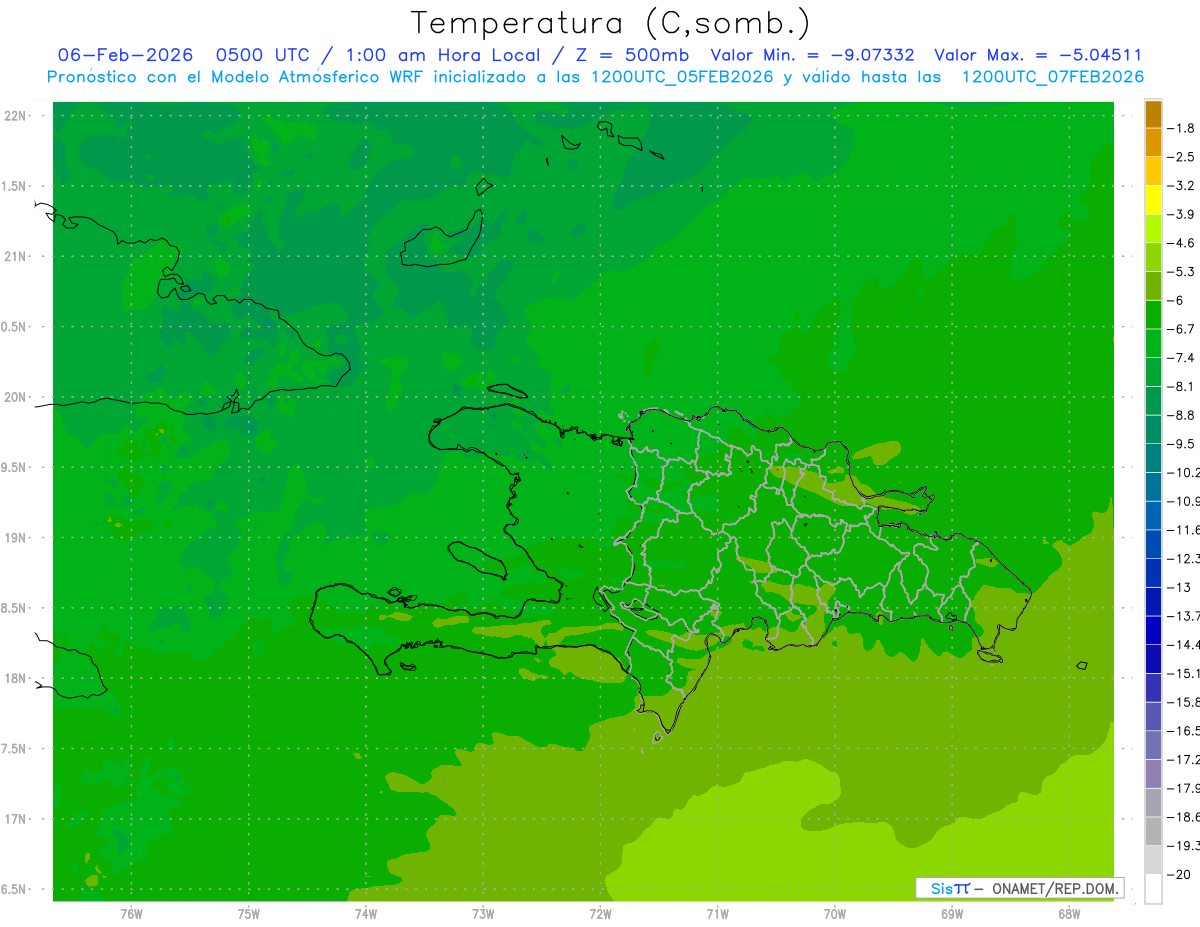Click the teal swatch between -9.5 and -10.2

click(1153, 458)
